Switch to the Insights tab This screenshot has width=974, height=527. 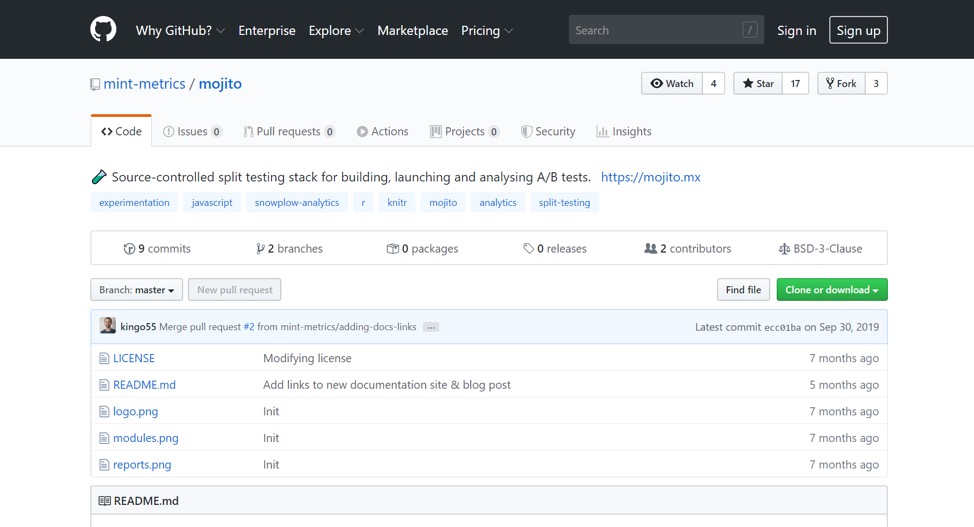click(624, 131)
